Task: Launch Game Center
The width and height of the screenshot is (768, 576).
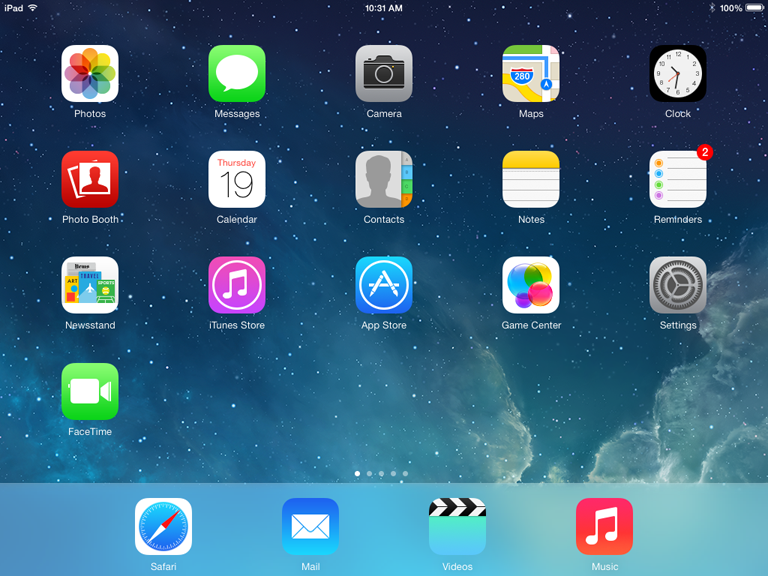Action: [x=531, y=285]
